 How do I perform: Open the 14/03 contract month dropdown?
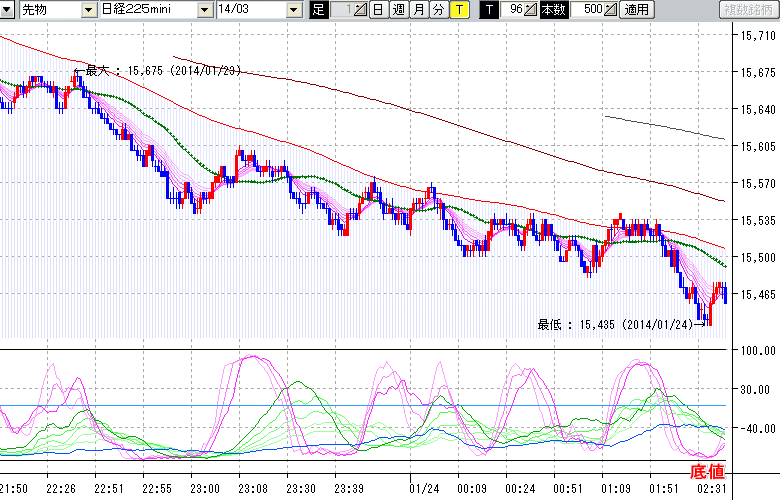(293, 10)
